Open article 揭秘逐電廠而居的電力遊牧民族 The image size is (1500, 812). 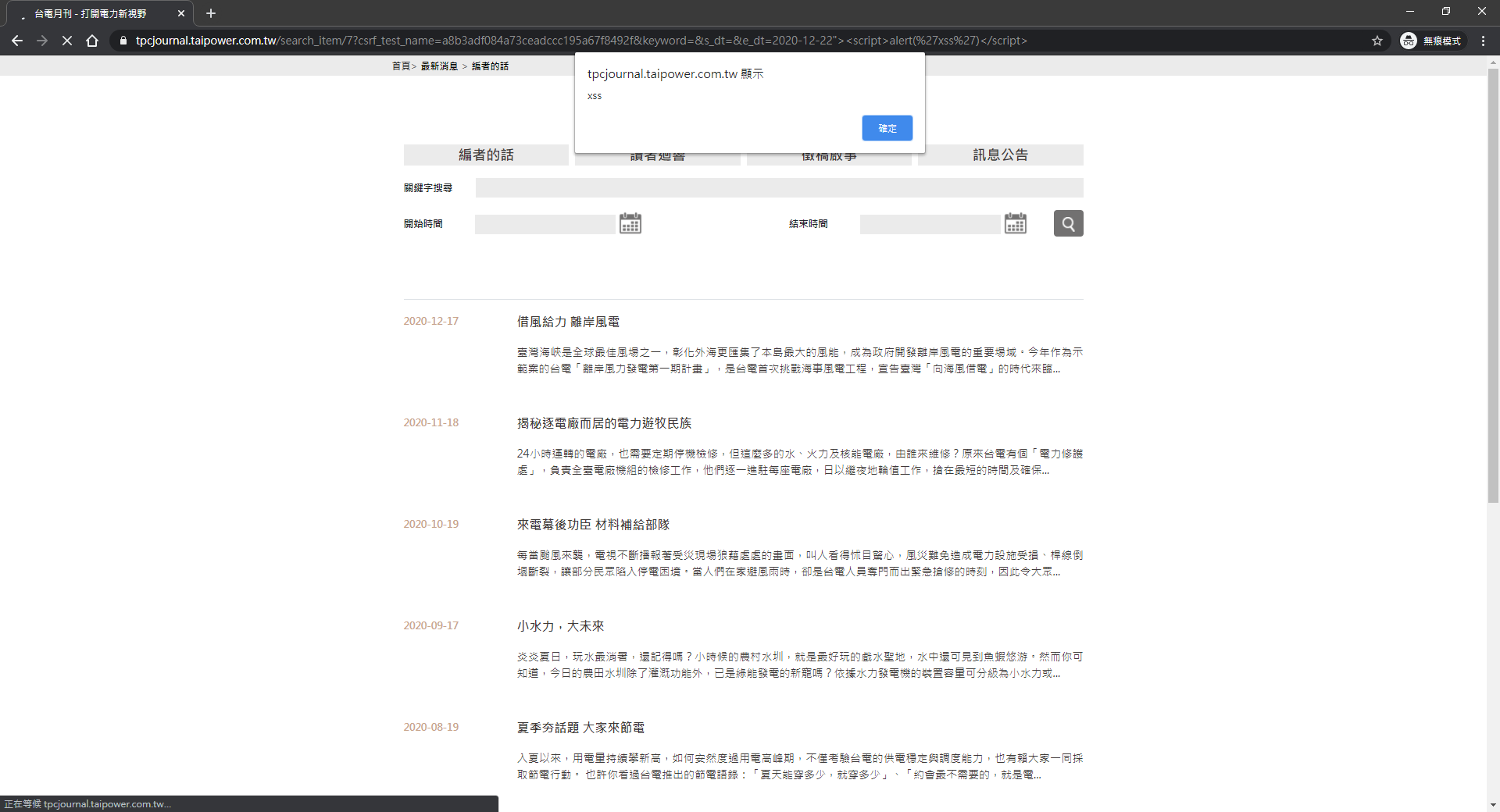click(604, 423)
